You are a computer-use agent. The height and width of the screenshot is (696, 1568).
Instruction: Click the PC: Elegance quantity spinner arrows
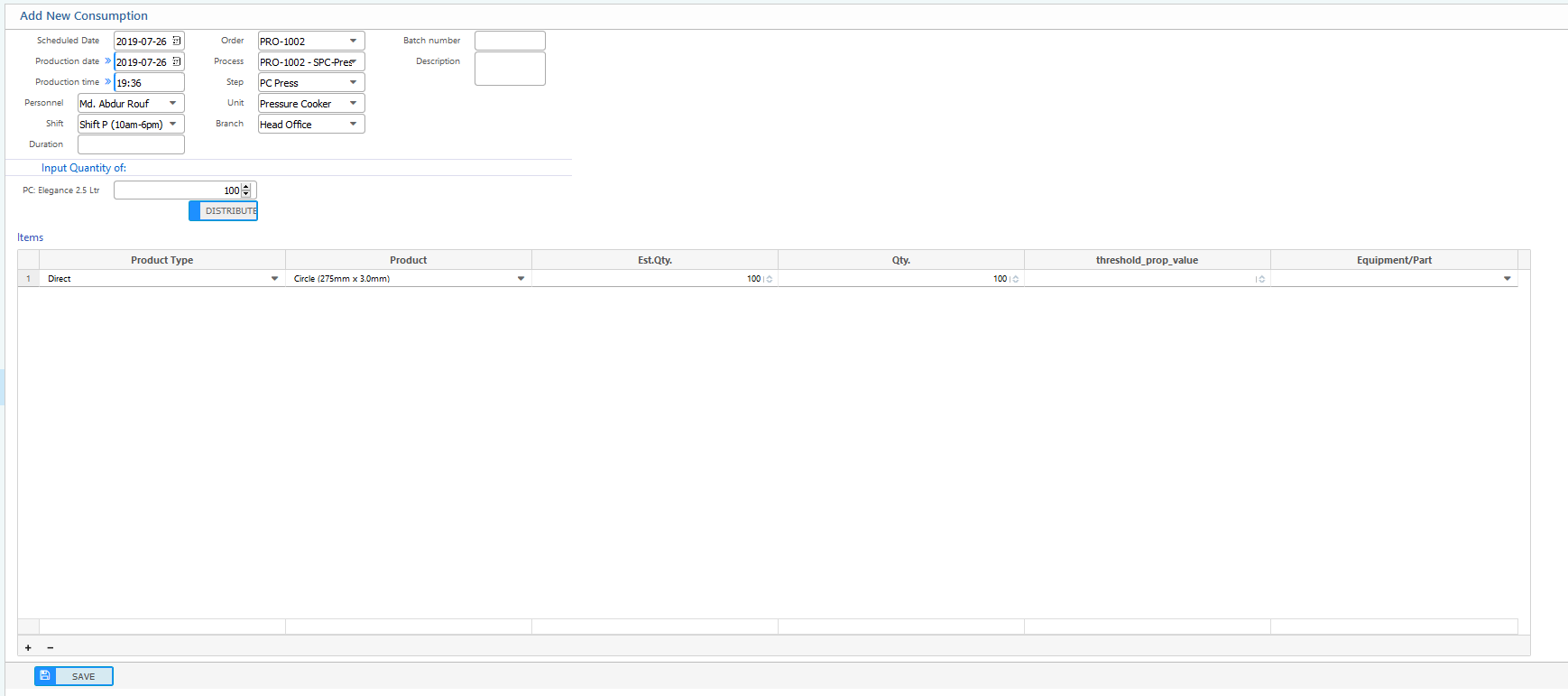click(x=246, y=190)
